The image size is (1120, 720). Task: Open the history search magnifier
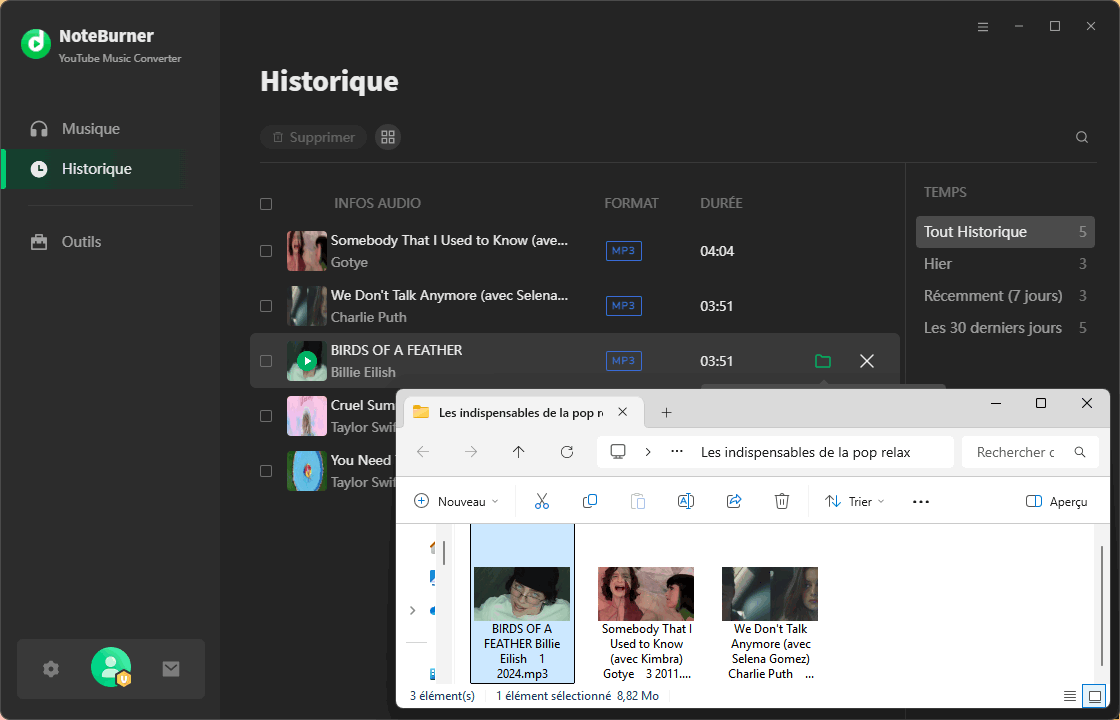tap(1081, 137)
